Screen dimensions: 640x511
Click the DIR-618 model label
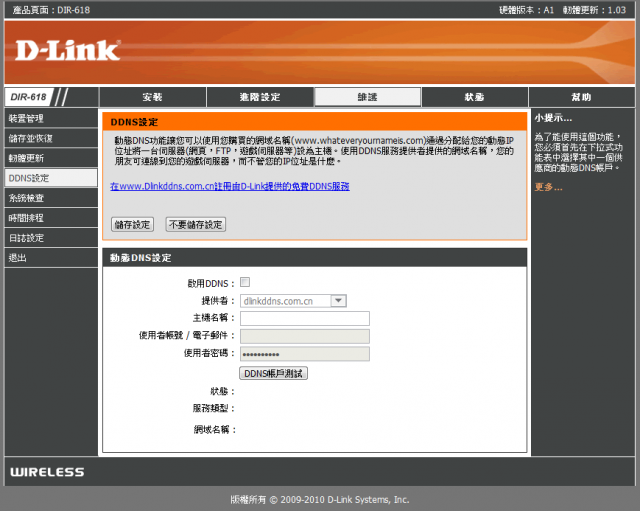(29, 97)
